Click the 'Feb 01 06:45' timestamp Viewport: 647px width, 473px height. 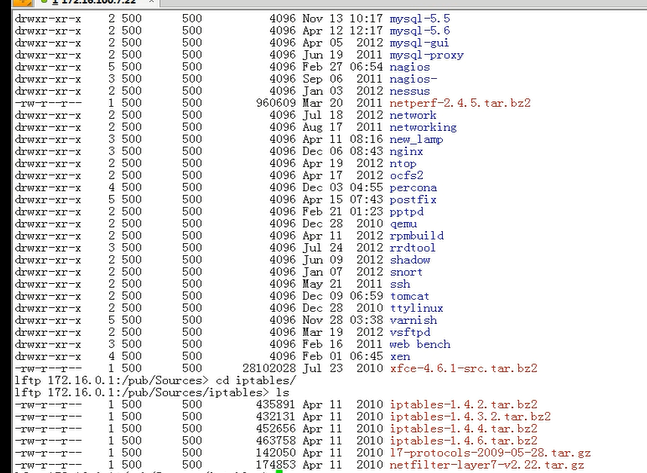(x=343, y=356)
